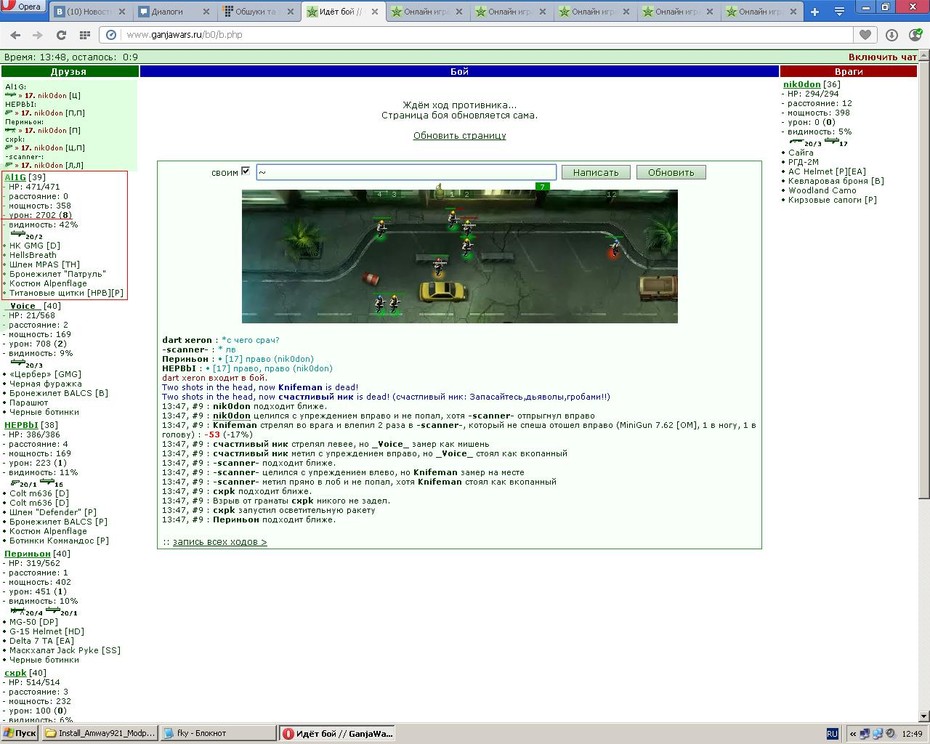Click the scrollbar down arrow
The width and height of the screenshot is (930, 744).
[x=924, y=717]
